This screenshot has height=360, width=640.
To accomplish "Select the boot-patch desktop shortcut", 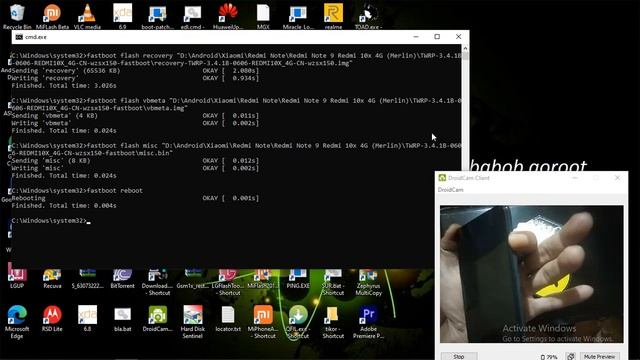I will 158,16.
